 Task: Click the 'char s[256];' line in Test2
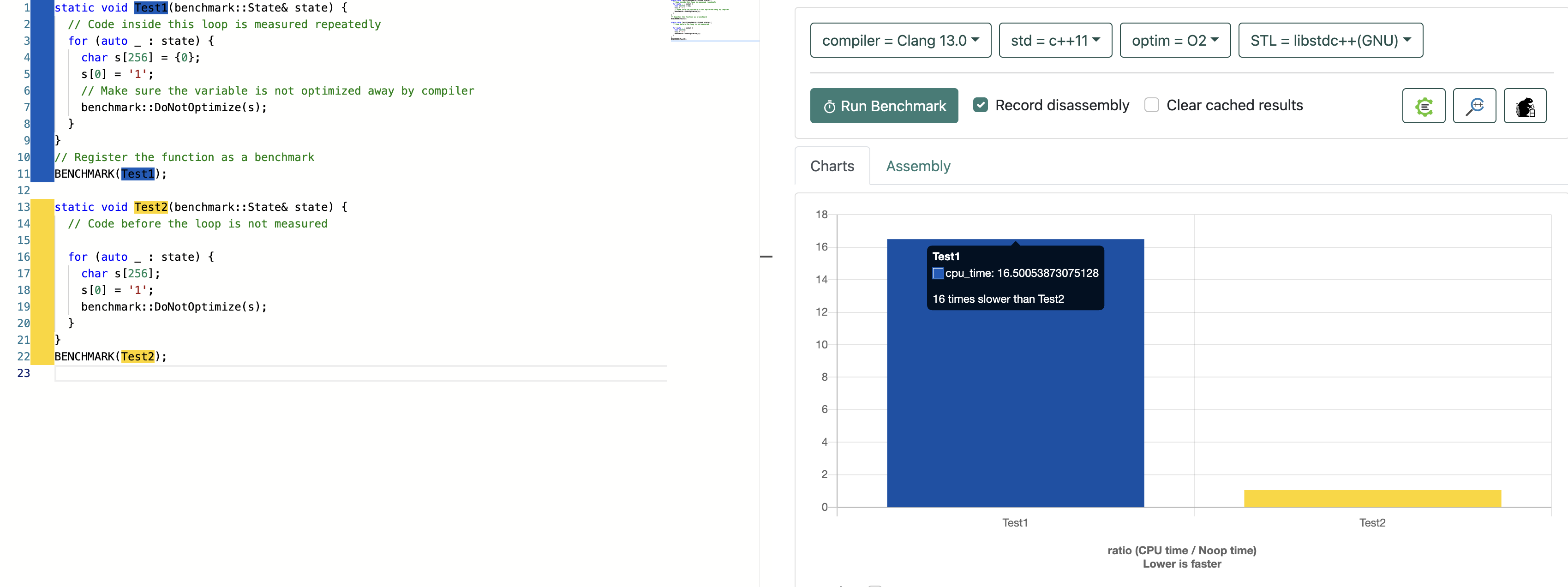point(120,274)
